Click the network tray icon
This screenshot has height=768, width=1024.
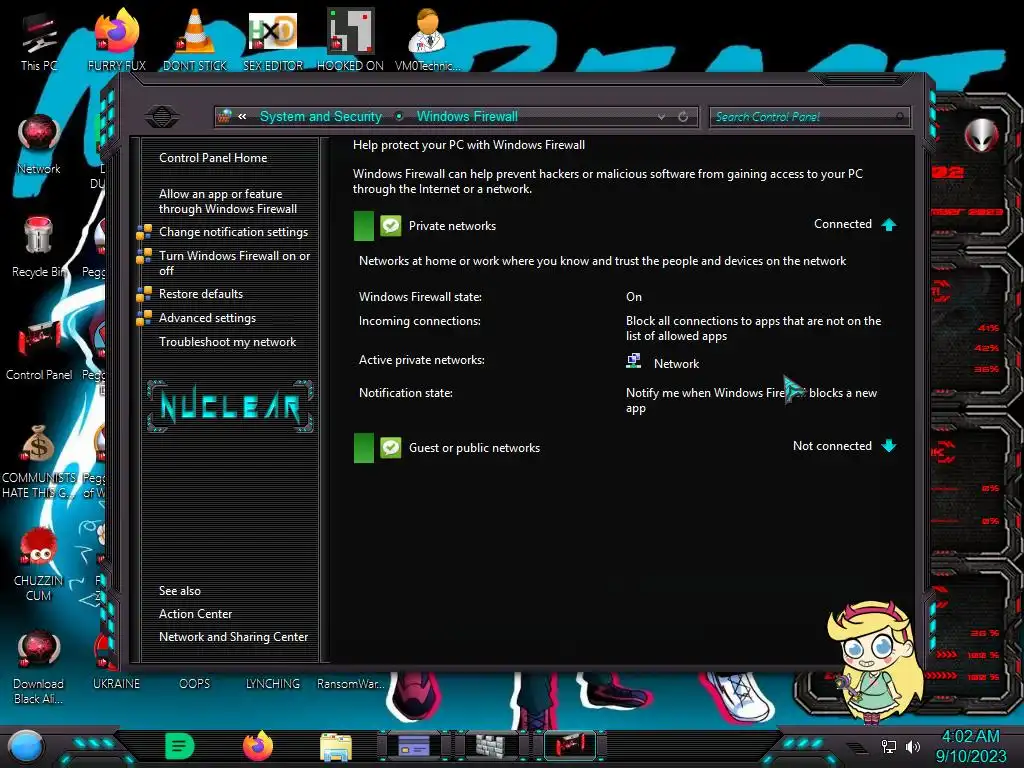(x=889, y=746)
